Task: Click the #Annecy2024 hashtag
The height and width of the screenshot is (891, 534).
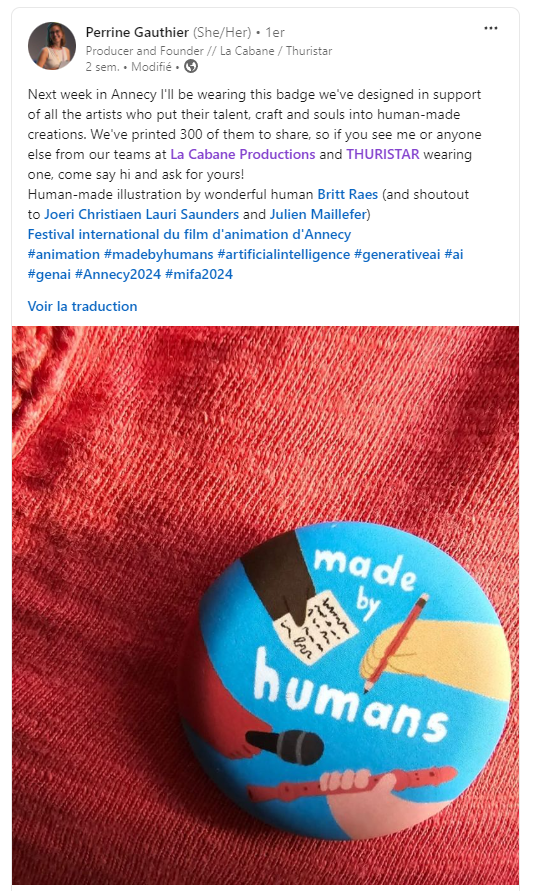Action: tap(118, 274)
